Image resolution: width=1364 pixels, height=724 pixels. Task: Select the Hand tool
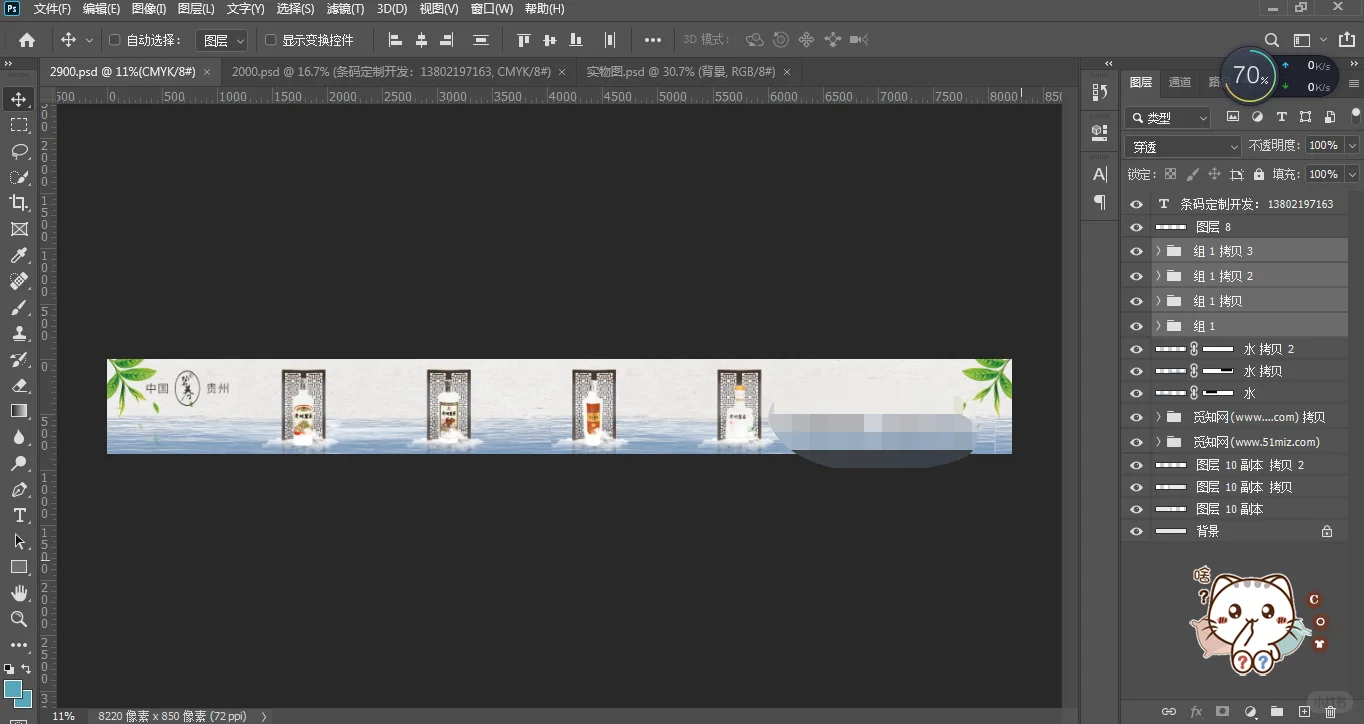[19, 594]
